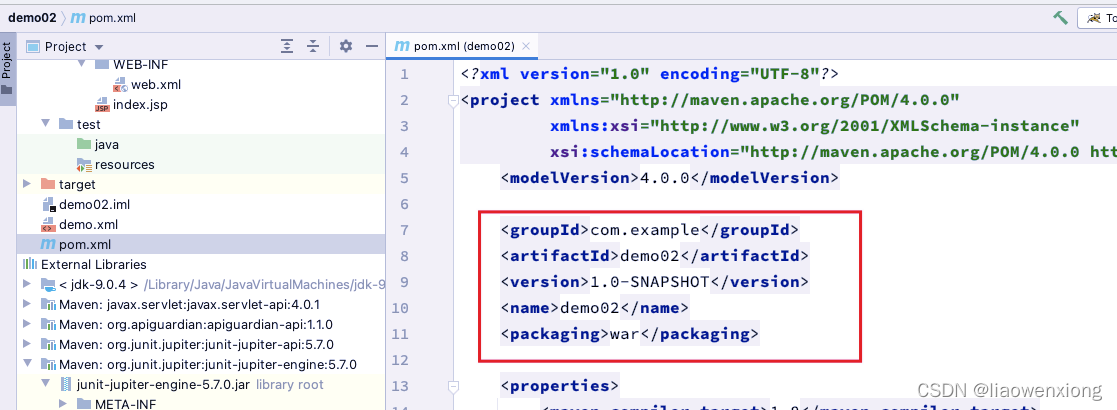Expand the target folder
This screenshot has height=410, width=1117.
click(x=27, y=184)
